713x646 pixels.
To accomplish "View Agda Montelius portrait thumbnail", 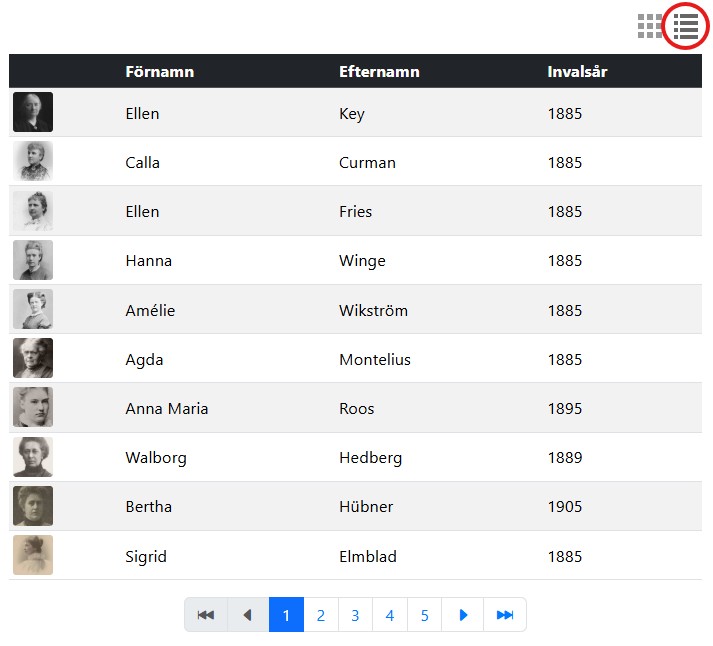I will (x=33, y=359).
